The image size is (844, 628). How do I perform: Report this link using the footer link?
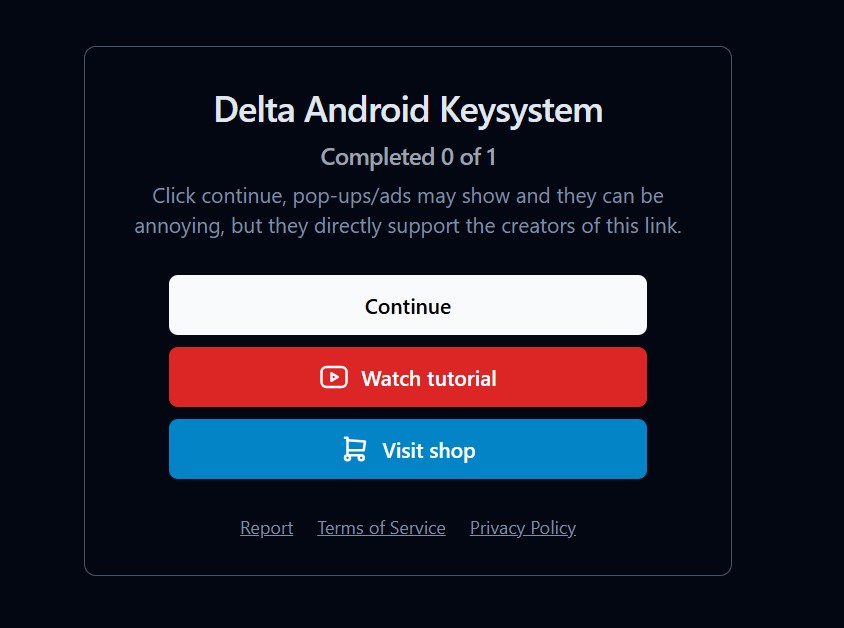click(266, 527)
